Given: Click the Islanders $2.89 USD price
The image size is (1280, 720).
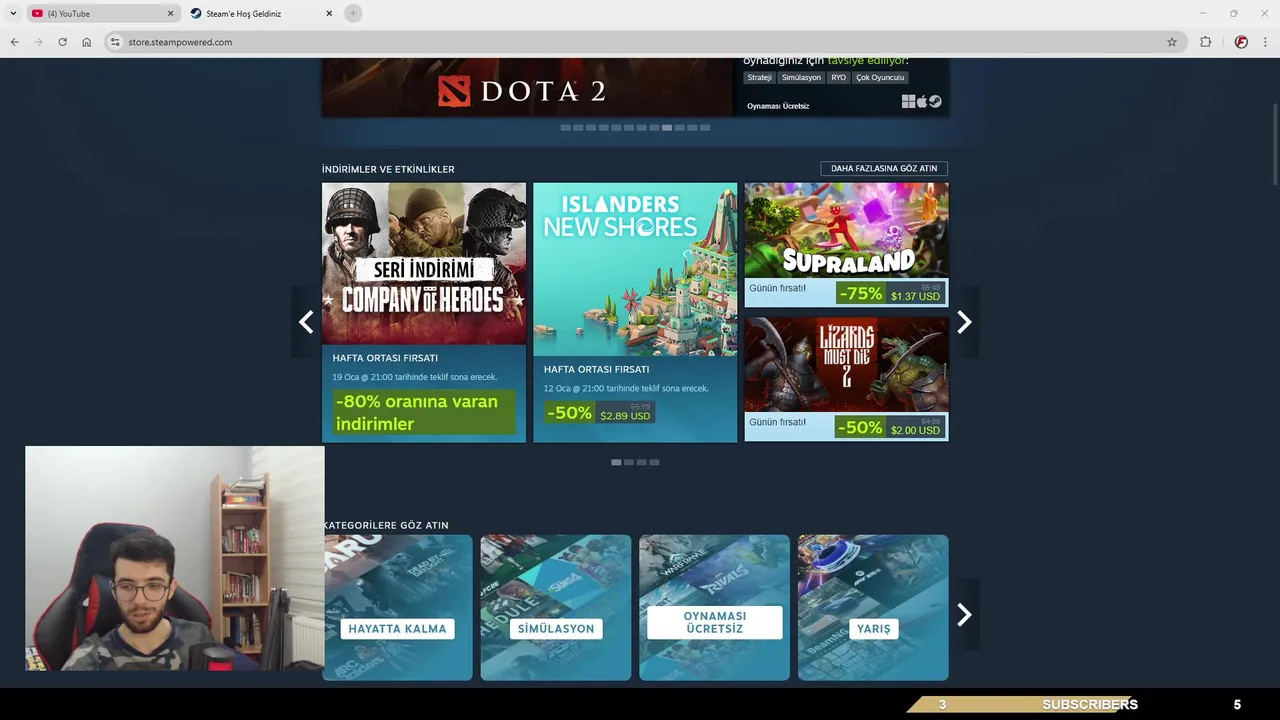Looking at the screenshot, I should coord(625,415).
